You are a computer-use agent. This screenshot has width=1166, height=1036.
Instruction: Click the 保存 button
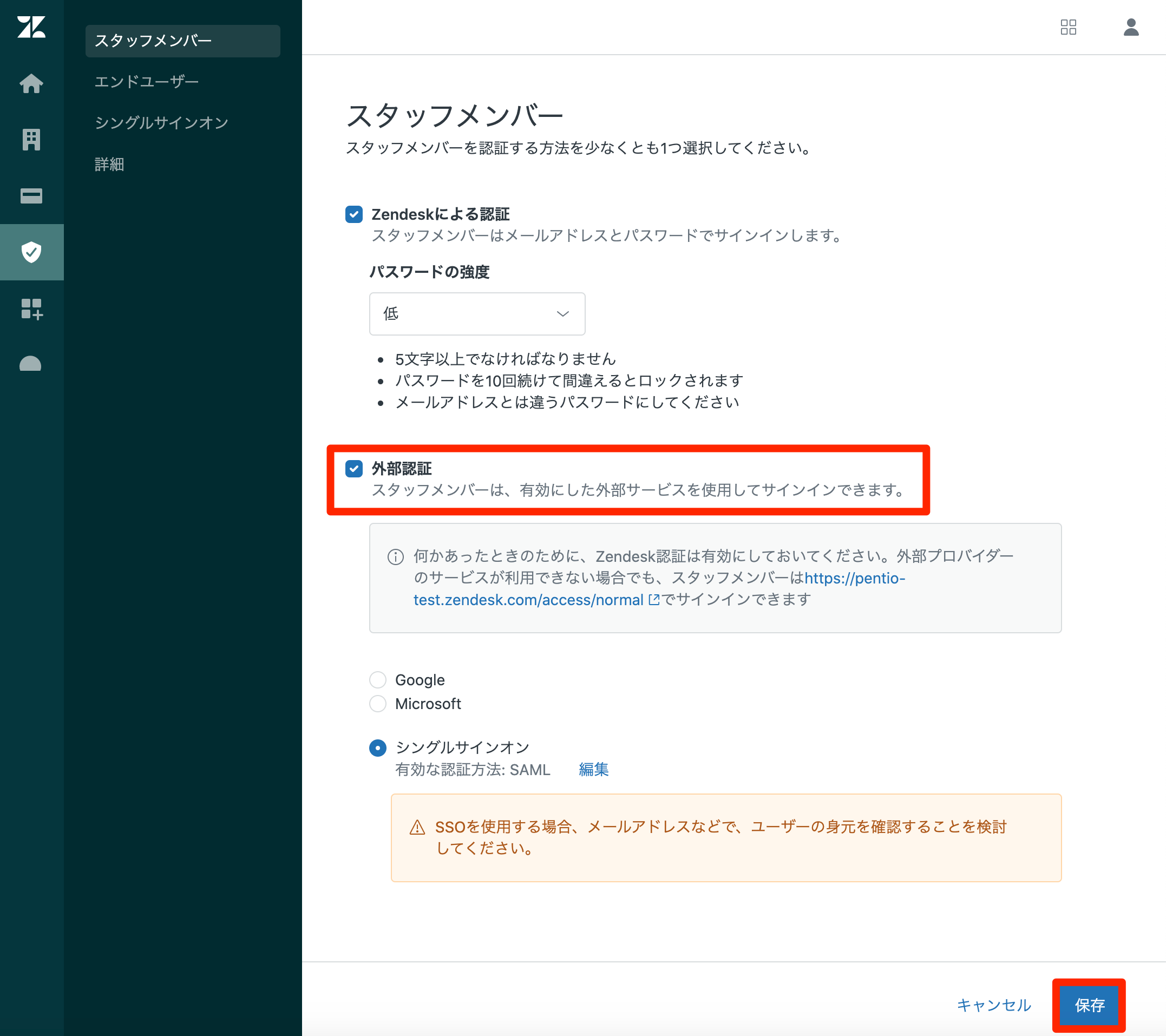[x=1089, y=1005]
